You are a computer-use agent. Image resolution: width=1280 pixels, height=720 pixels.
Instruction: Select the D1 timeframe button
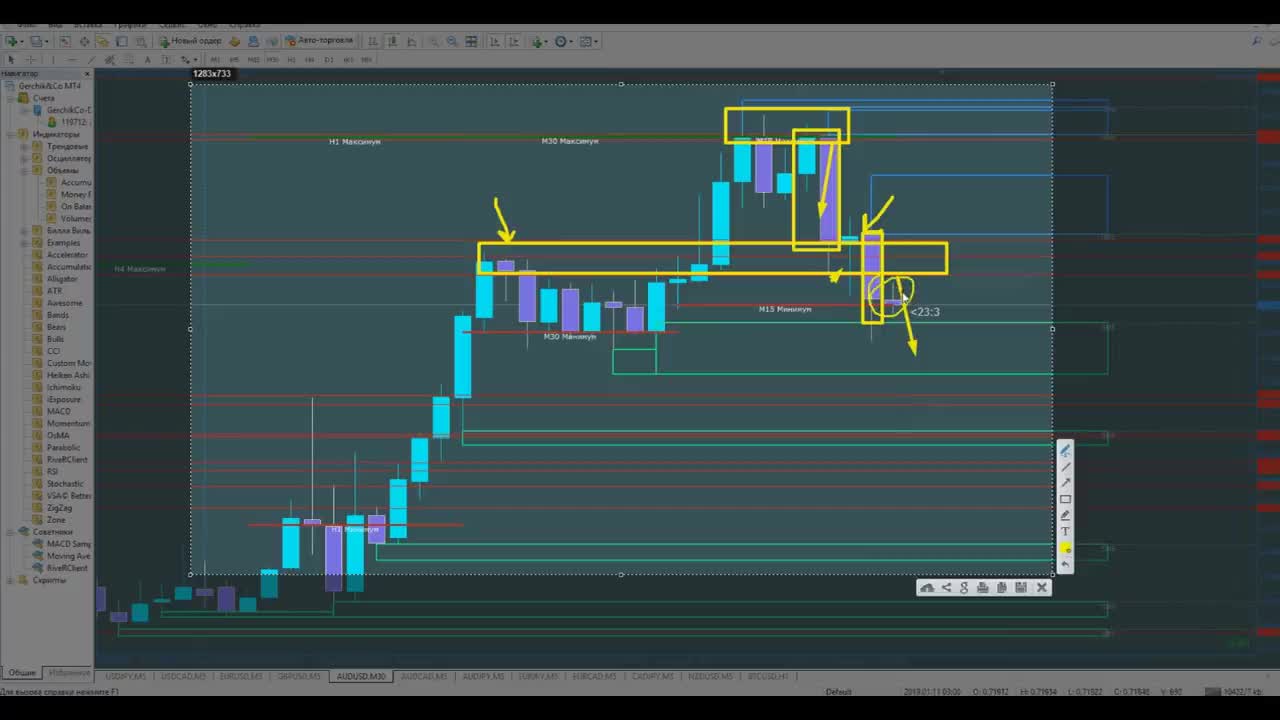click(329, 60)
